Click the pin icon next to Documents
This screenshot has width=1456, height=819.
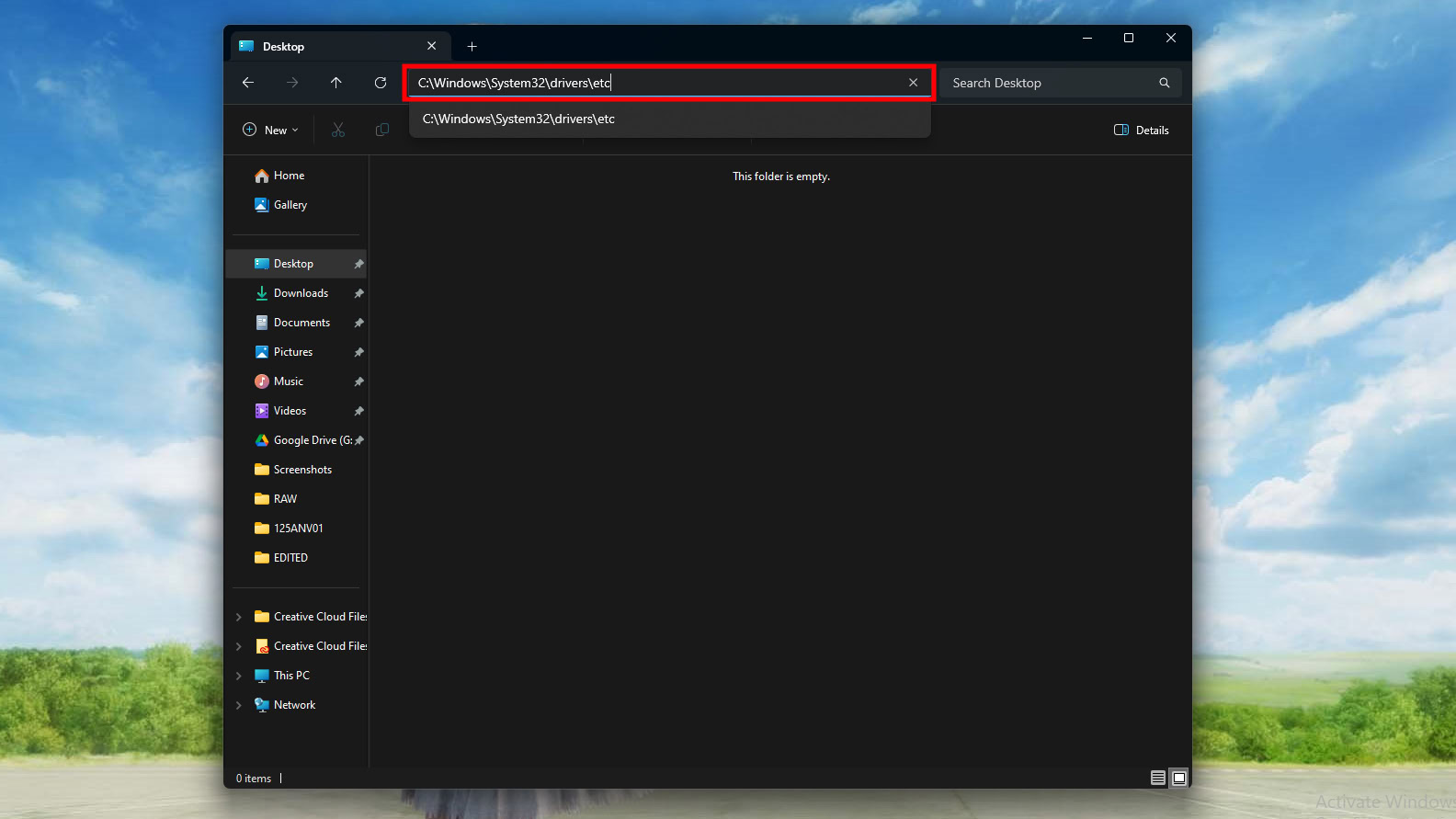(x=358, y=323)
